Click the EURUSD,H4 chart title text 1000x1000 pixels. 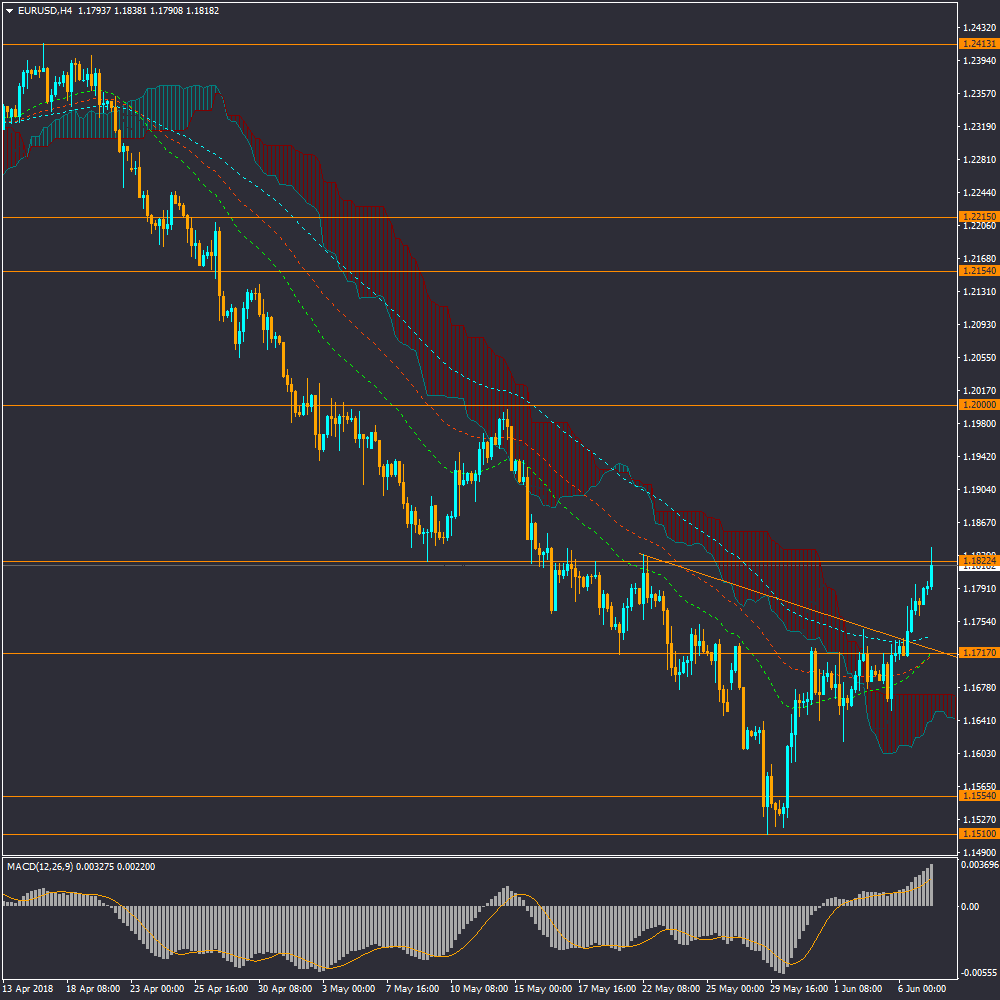pos(45,11)
